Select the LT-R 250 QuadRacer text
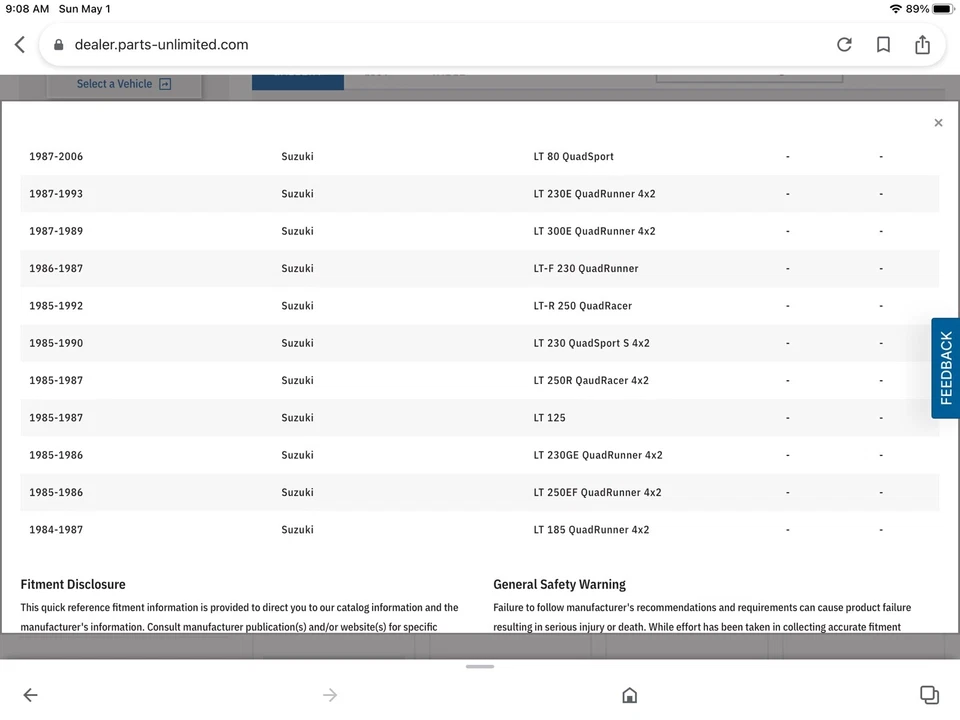The height and width of the screenshot is (720, 960). tap(583, 306)
